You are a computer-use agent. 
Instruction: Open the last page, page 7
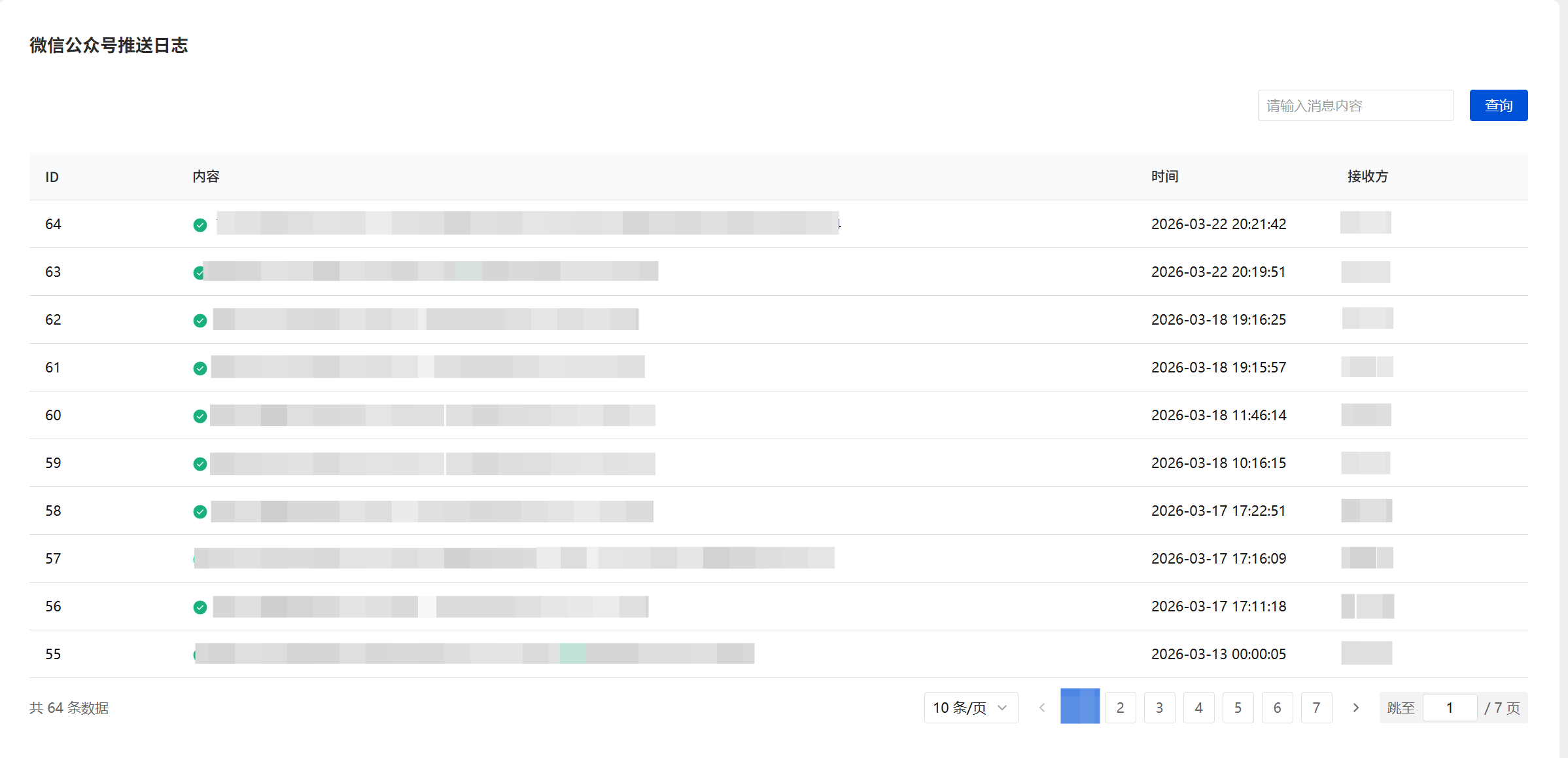[x=1316, y=708]
